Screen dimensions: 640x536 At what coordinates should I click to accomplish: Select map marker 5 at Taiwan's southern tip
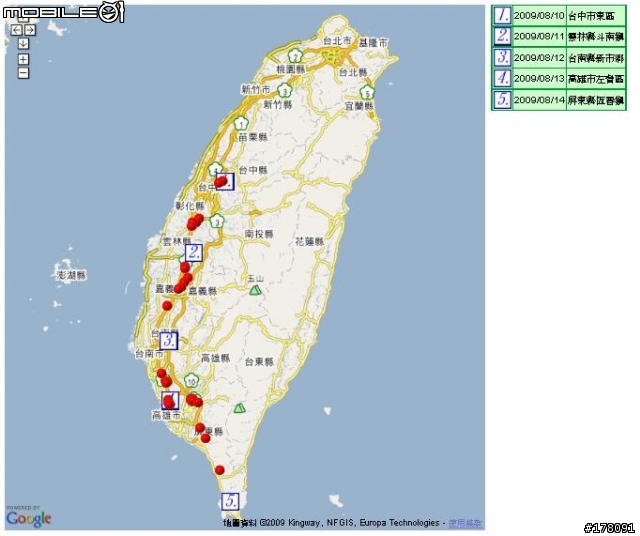(230, 501)
